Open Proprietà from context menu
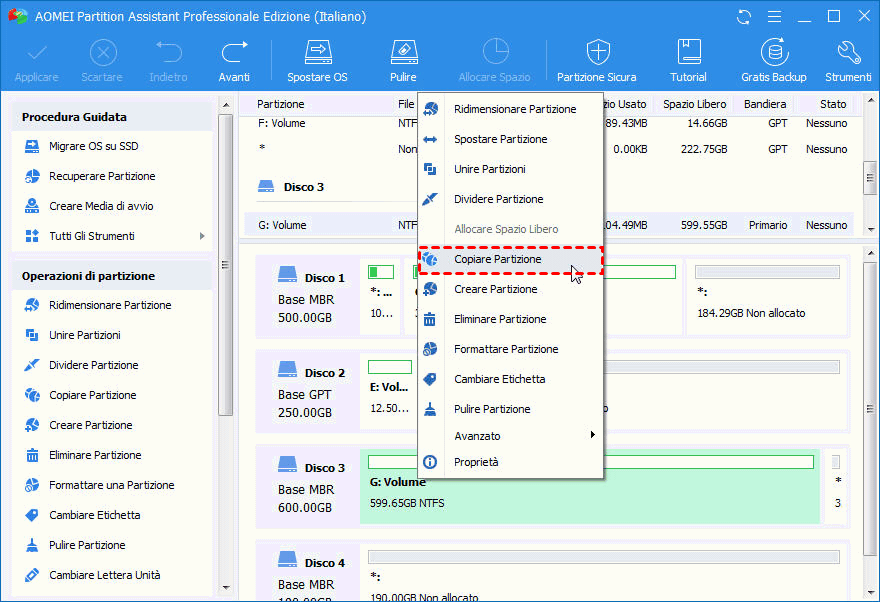Viewport: 880px width, 602px height. tap(511, 462)
